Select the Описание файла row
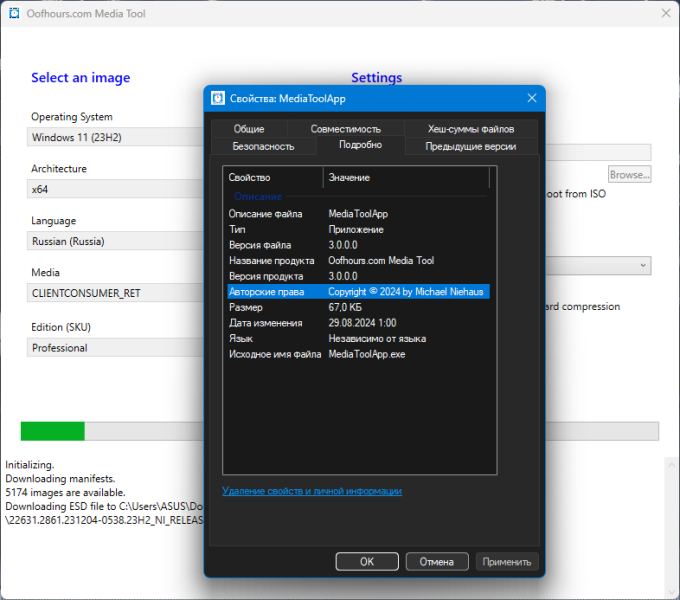Viewport: 680px width, 600px height. [x=359, y=214]
